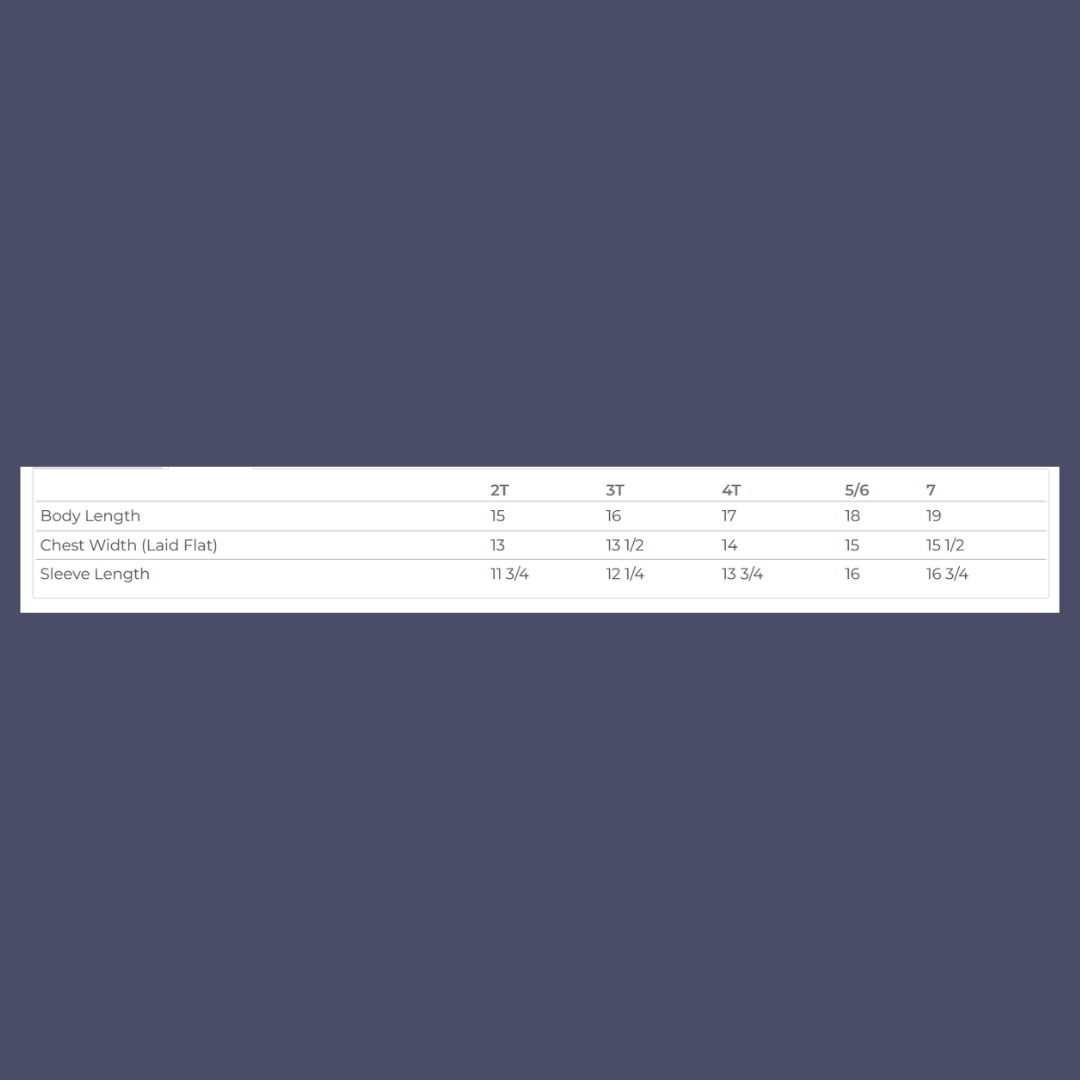Click the size 7 column header
Viewport: 1080px width, 1080px height.
pos(931,490)
